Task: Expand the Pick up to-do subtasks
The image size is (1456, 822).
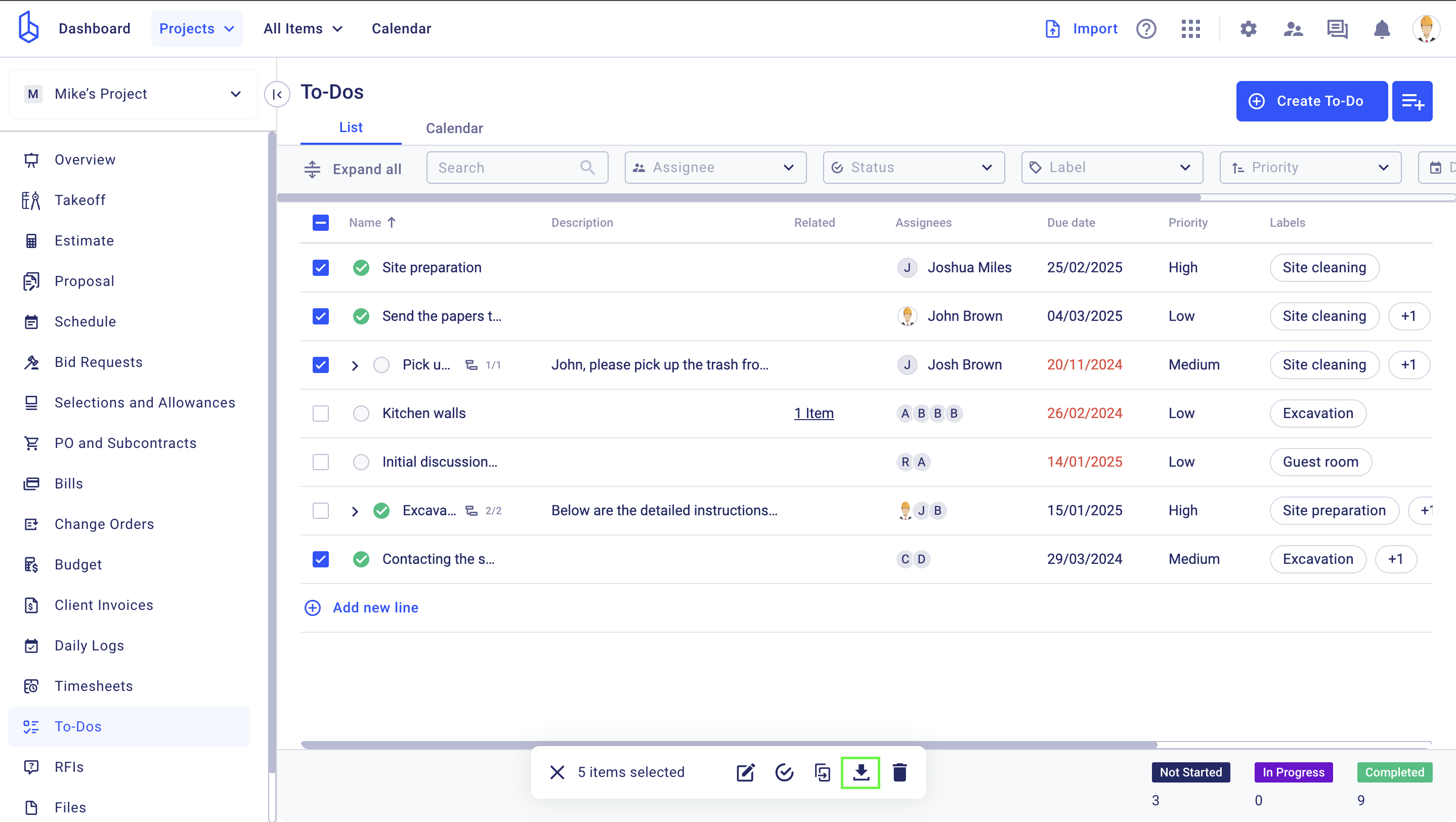Action: tap(355, 365)
